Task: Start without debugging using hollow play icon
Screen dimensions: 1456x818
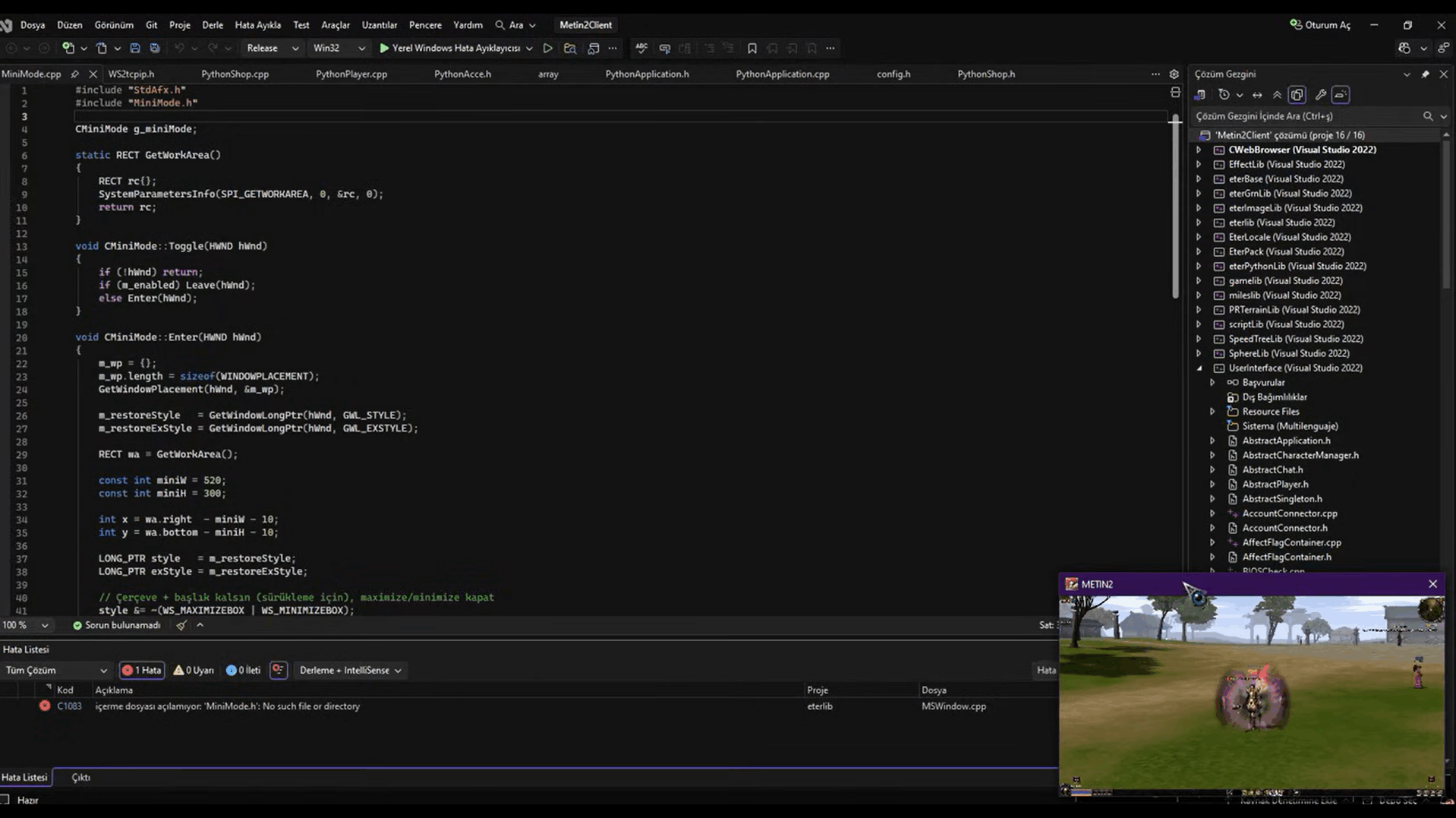Action: pyautogui.click(x=547, y=48)
